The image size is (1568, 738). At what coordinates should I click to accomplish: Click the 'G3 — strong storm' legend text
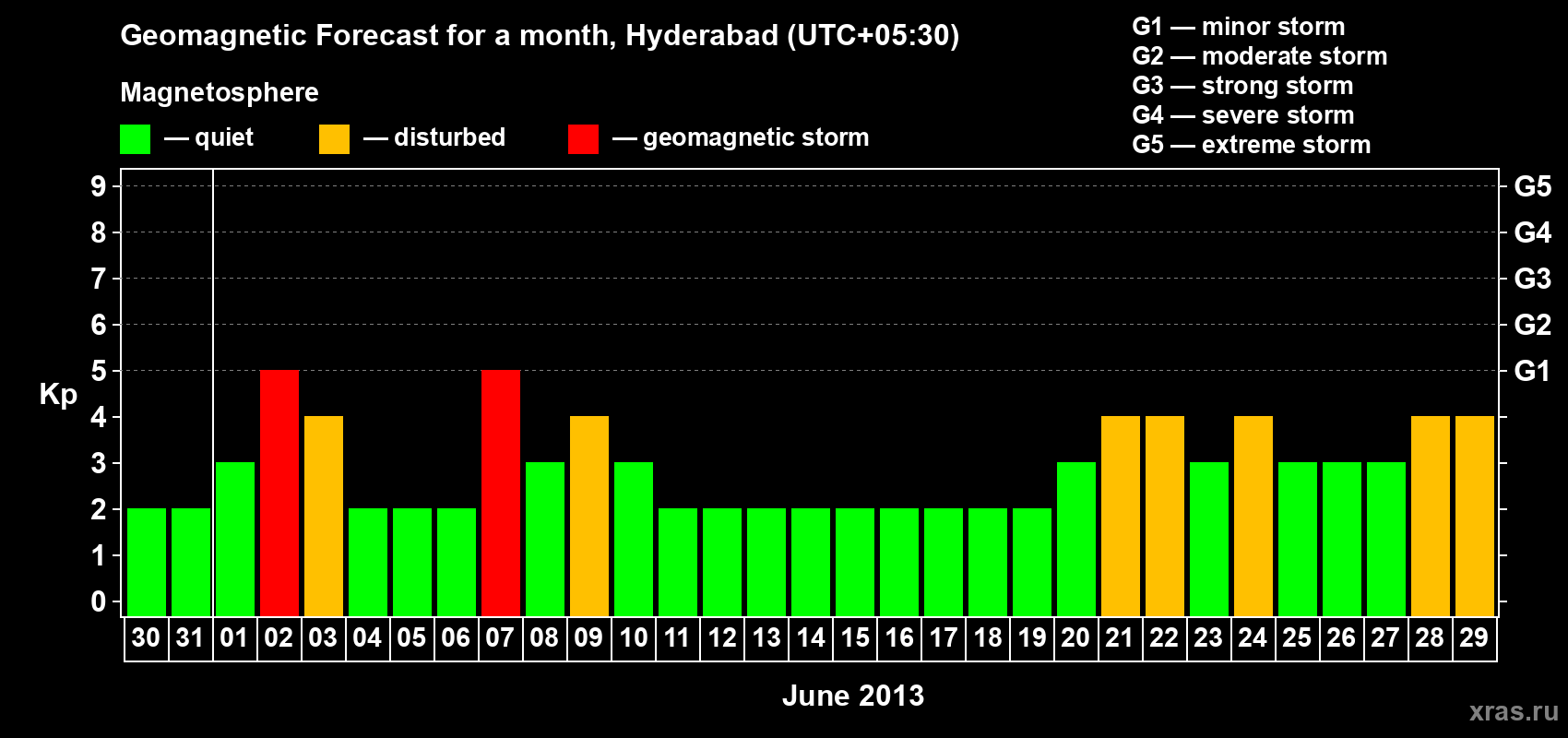tap(1243, 86)
